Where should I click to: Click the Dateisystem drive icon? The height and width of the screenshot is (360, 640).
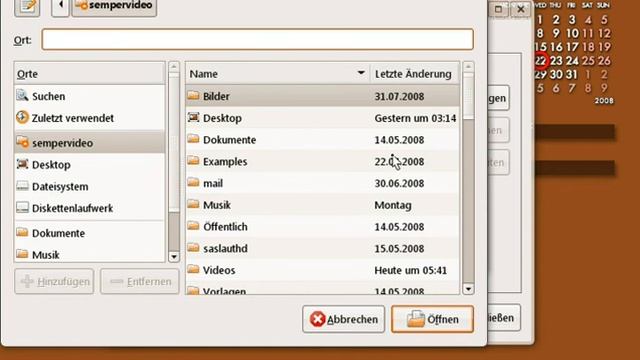tap(22, 186)
